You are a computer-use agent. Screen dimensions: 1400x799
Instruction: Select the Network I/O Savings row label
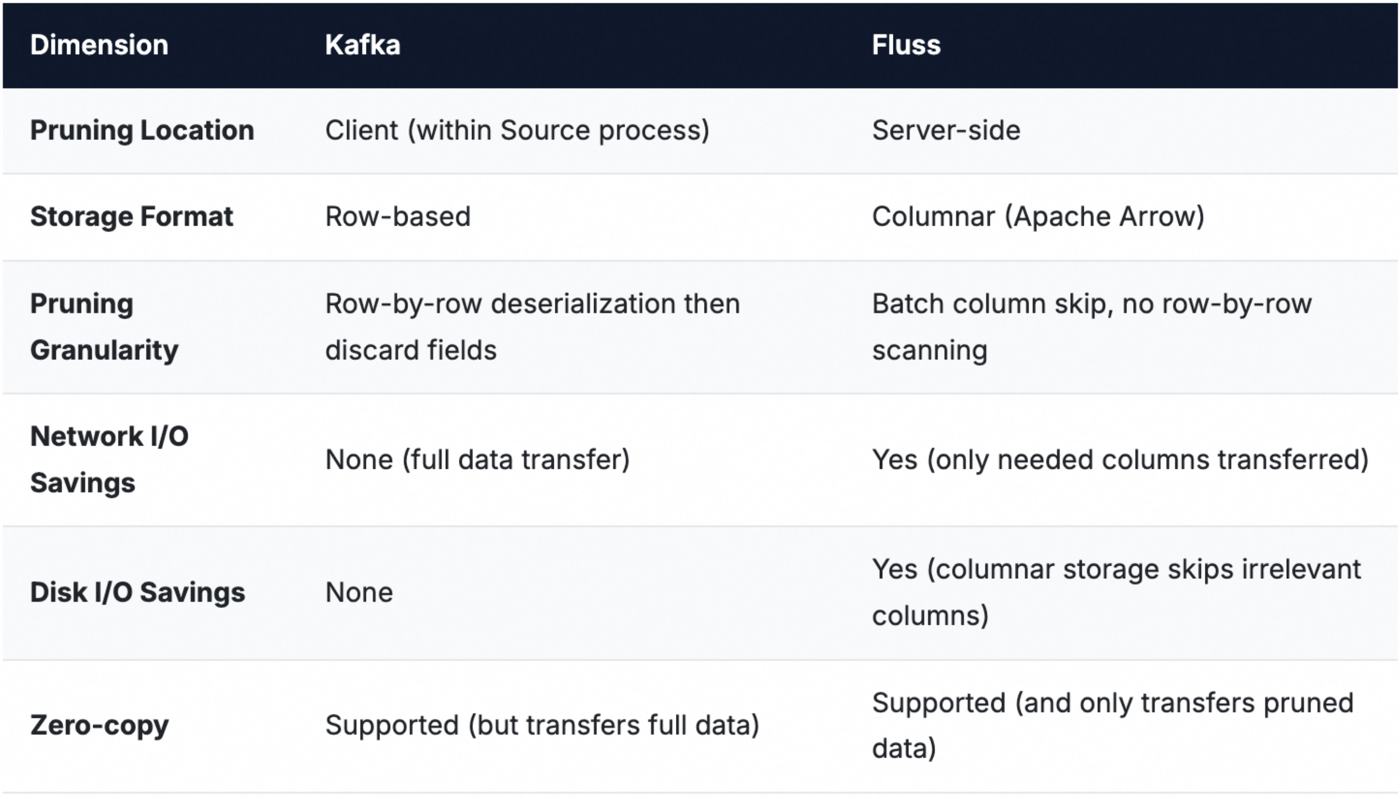click(109, 459)
